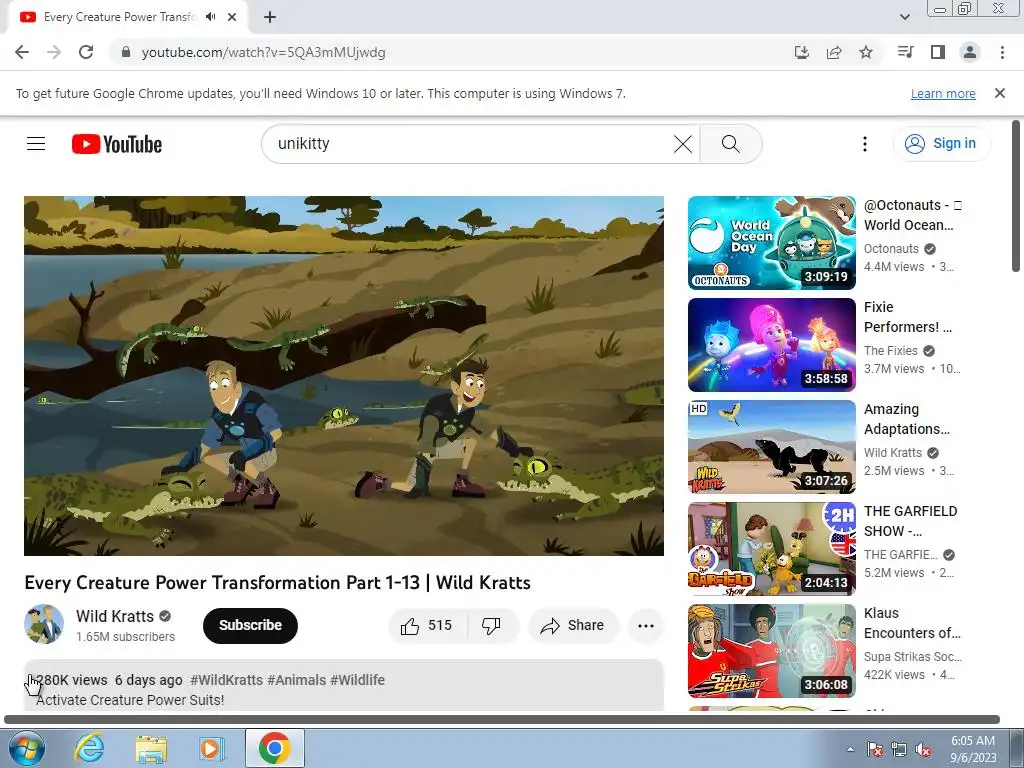Expand the tab search chevron
1024x768 pixels.
click(904, 17)
